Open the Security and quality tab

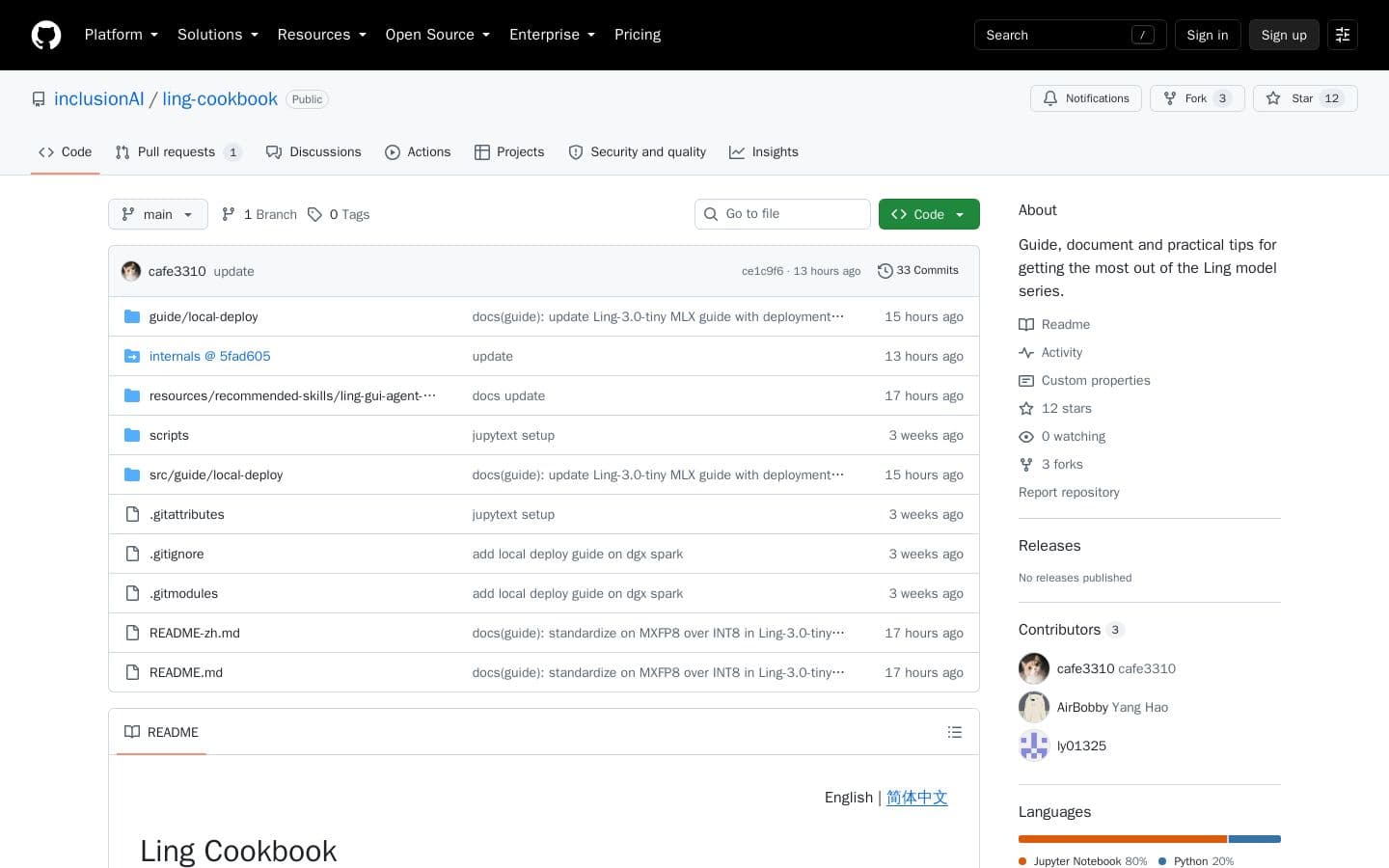pos(638,151)
